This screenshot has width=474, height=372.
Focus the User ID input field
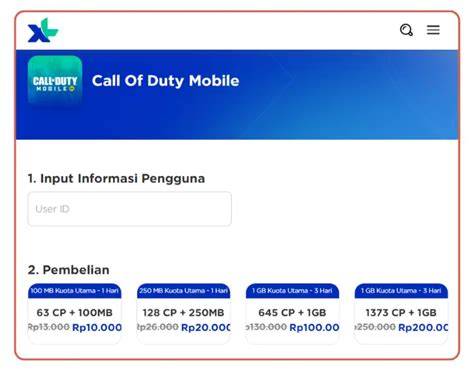[x=130, y=209]
